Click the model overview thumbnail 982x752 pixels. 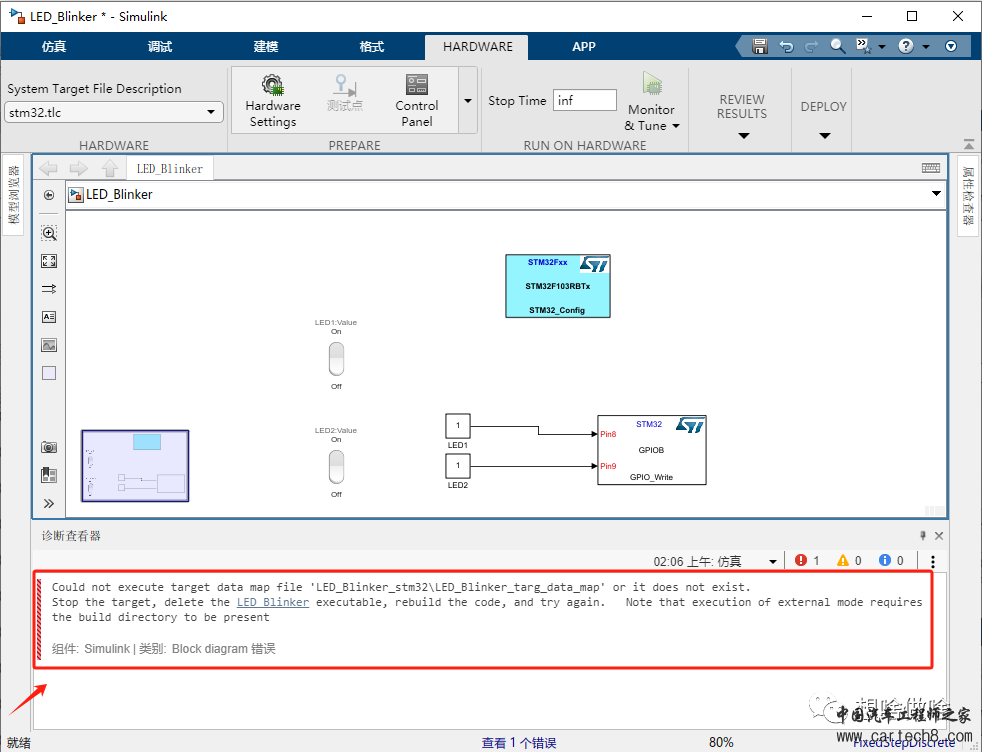click(135, 465)
